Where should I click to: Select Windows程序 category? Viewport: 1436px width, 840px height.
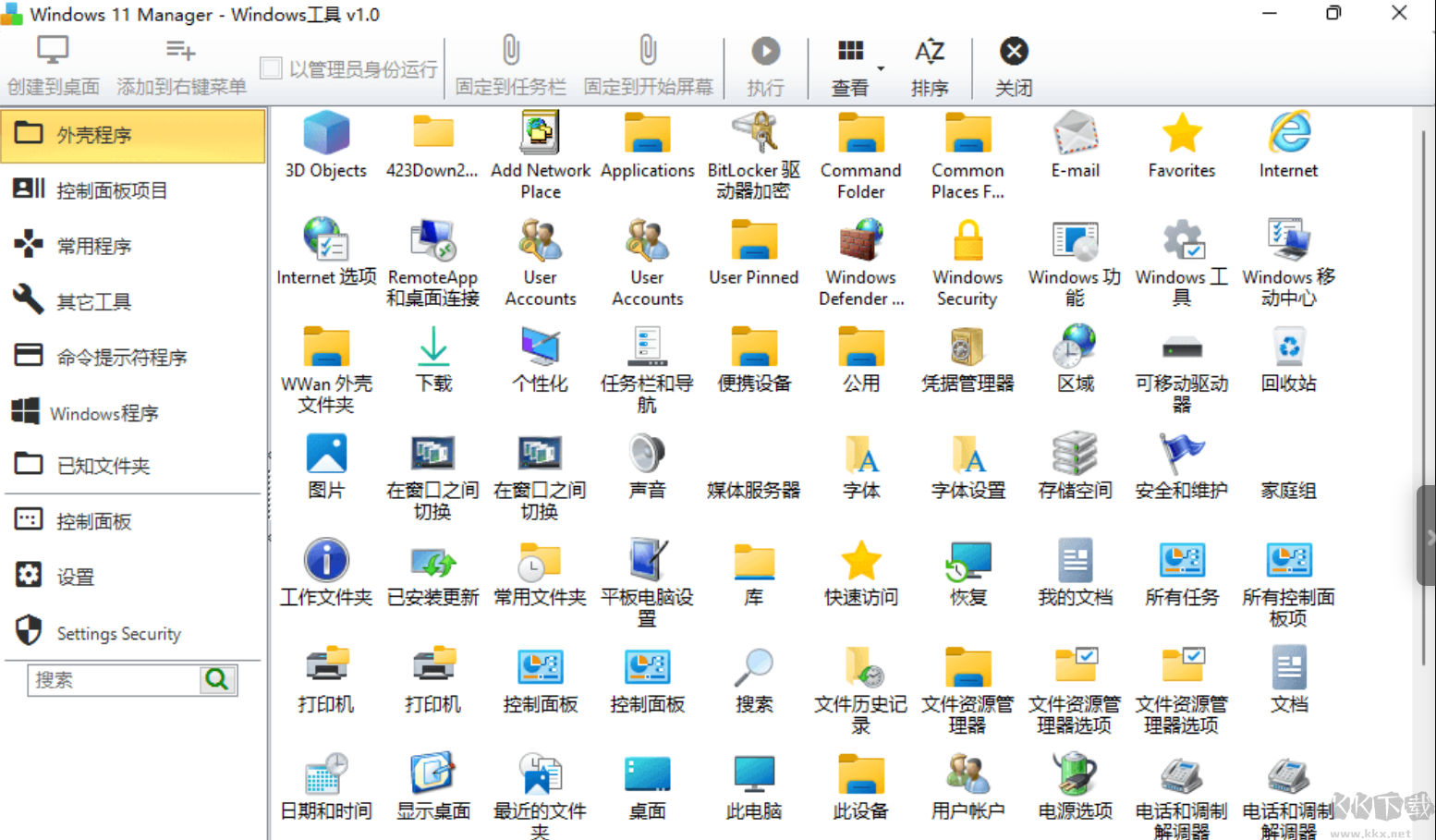click(134, 412)
